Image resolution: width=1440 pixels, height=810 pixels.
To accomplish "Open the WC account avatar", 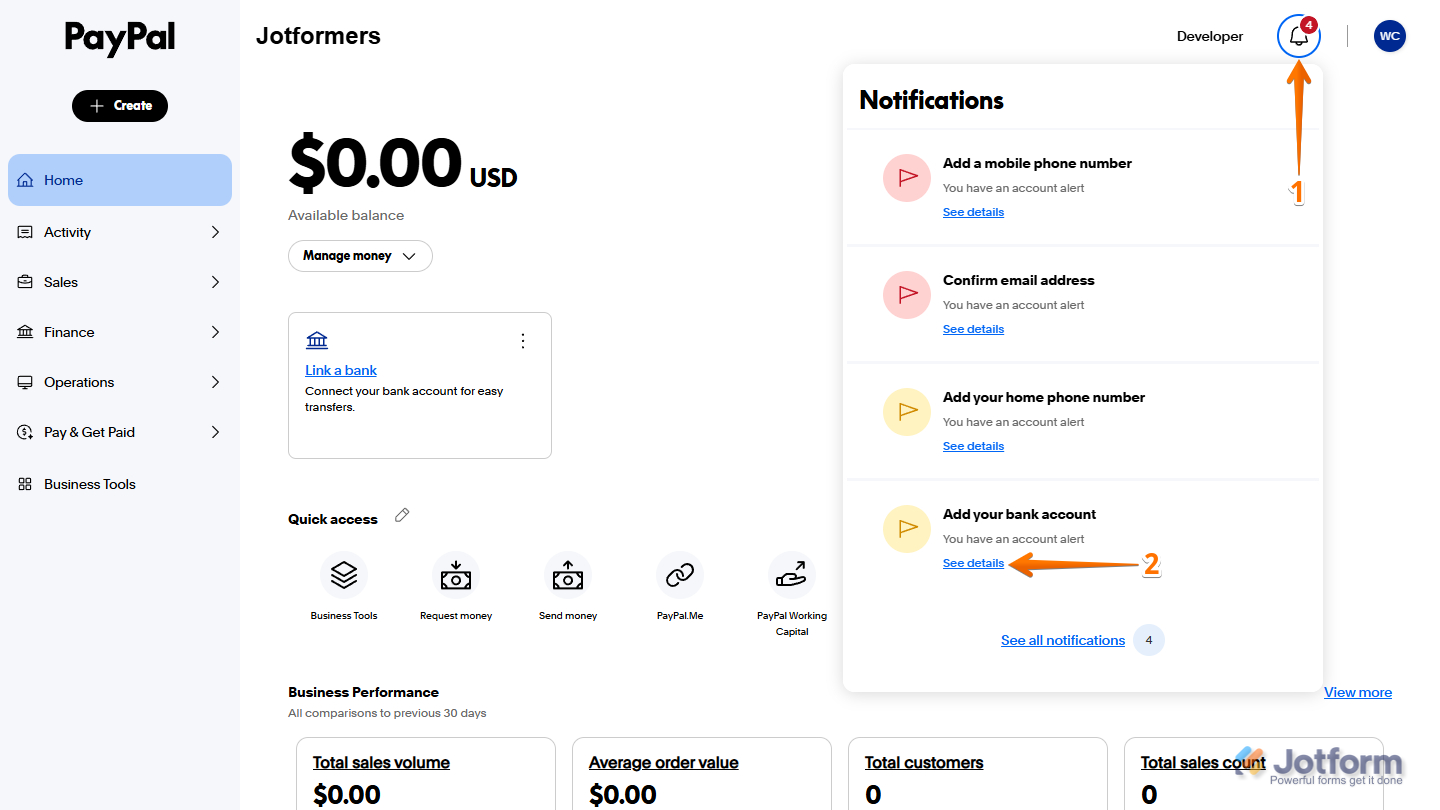I will (1390, 36).
